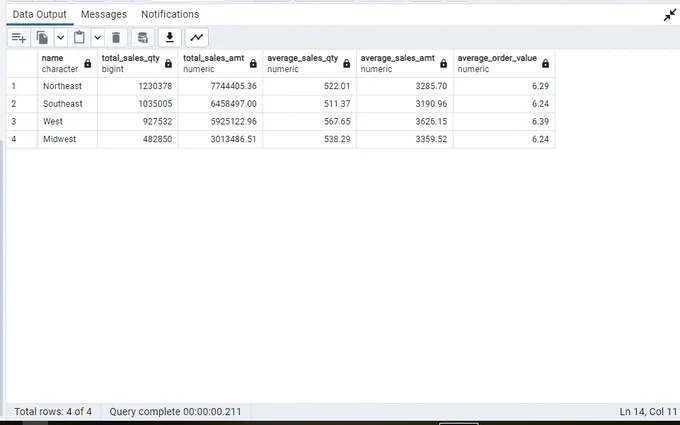
Task: Click the cell with value 482850
Action: pos(137,139)
